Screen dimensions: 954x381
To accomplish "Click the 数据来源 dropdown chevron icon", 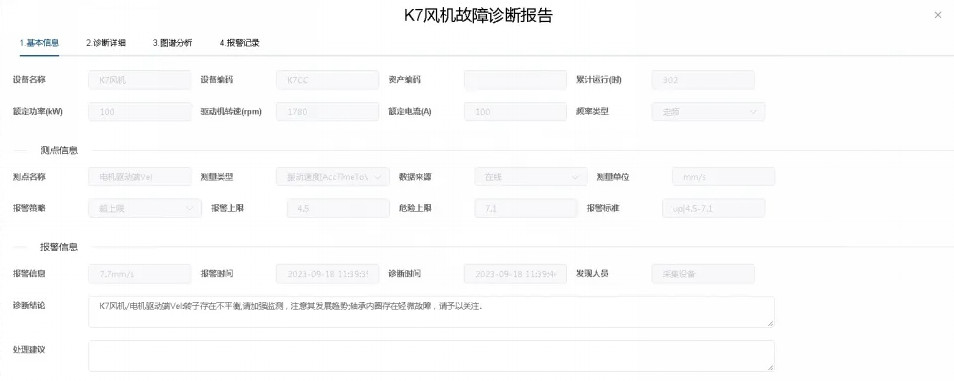I will pos(576,177).
